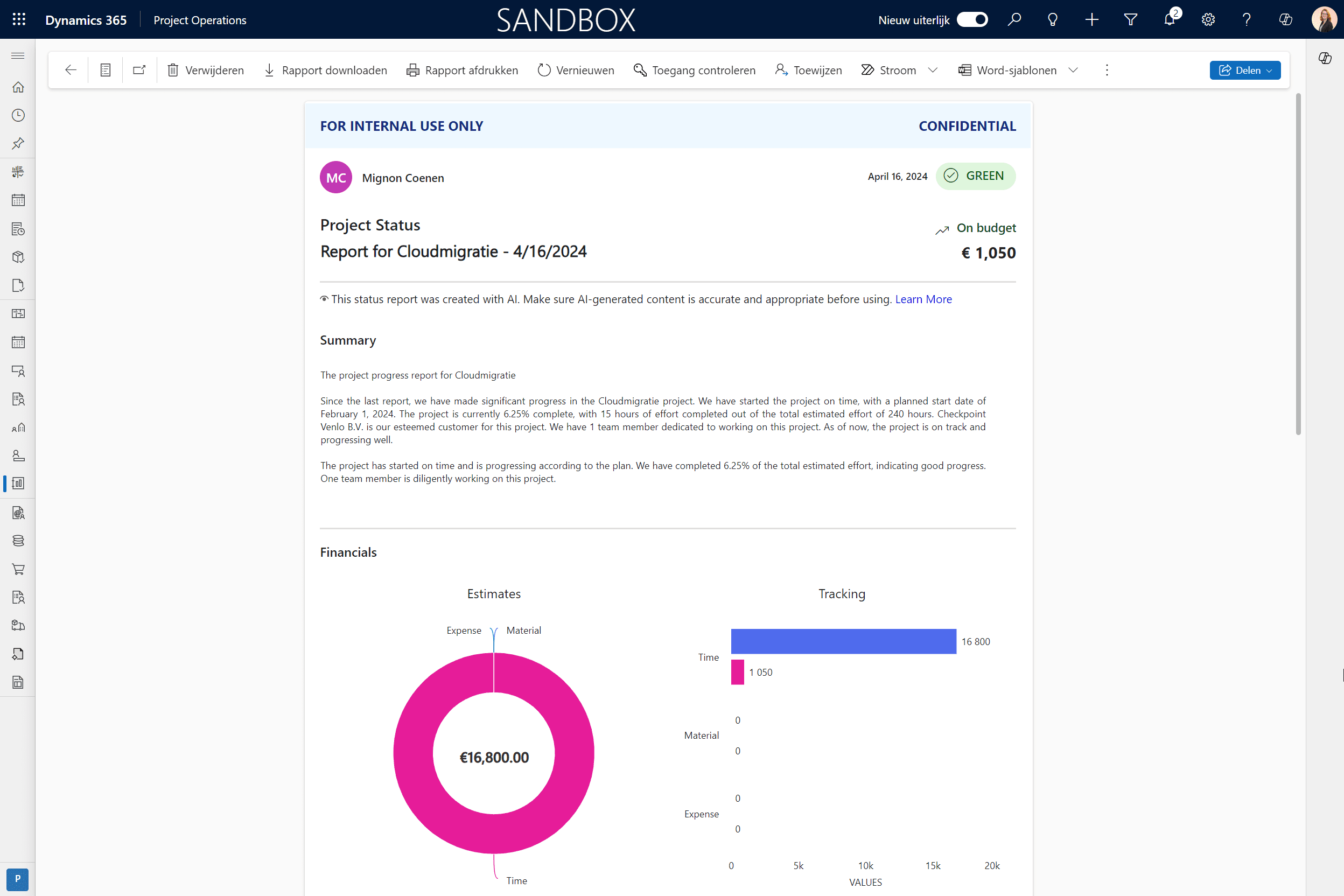The image size is (1344, 896).
Task: Open Pinned items pin icon
Action: click(x=18, y=143)
